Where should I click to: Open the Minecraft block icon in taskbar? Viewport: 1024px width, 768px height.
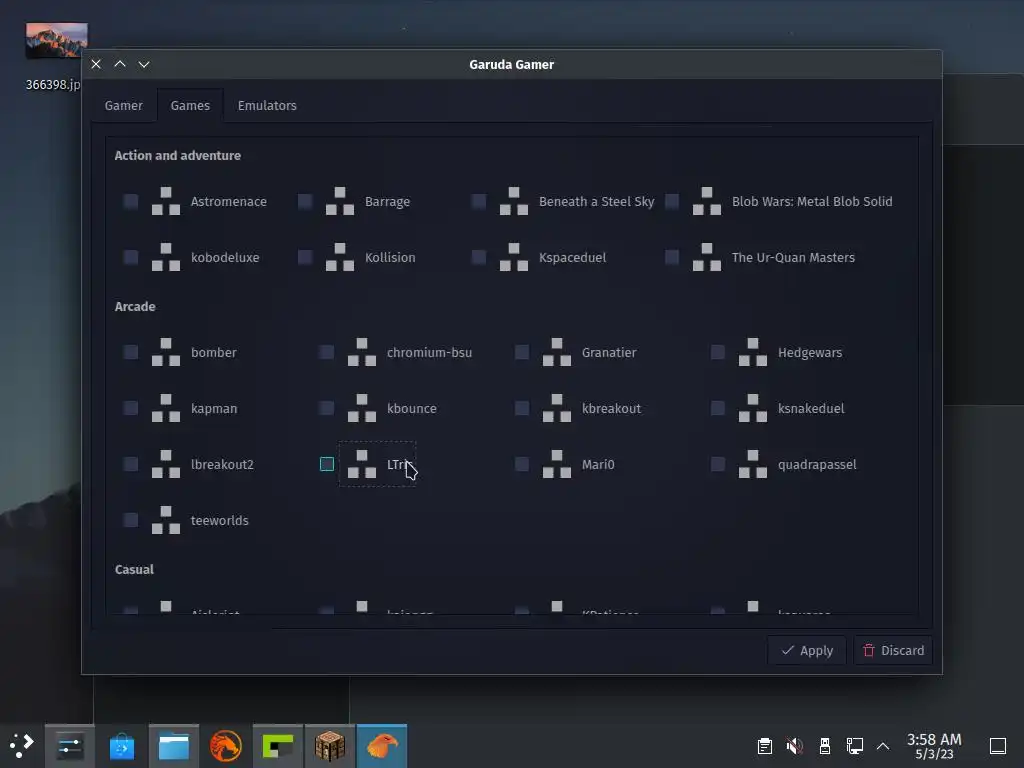[x=330, y=746]
